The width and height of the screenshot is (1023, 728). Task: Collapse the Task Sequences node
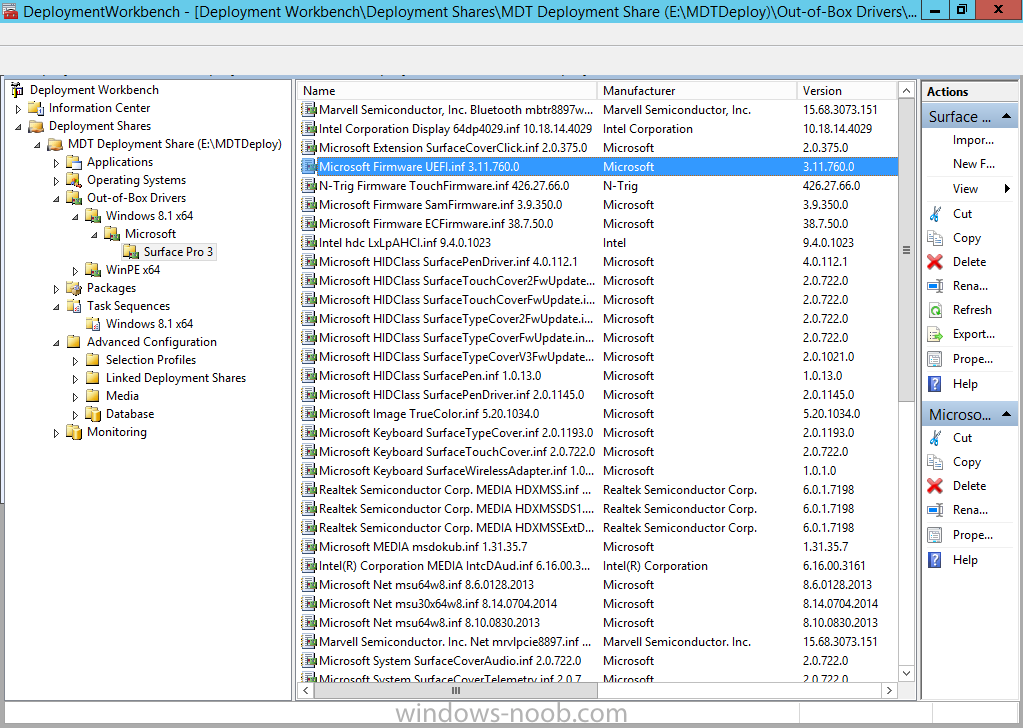[56, 307]
